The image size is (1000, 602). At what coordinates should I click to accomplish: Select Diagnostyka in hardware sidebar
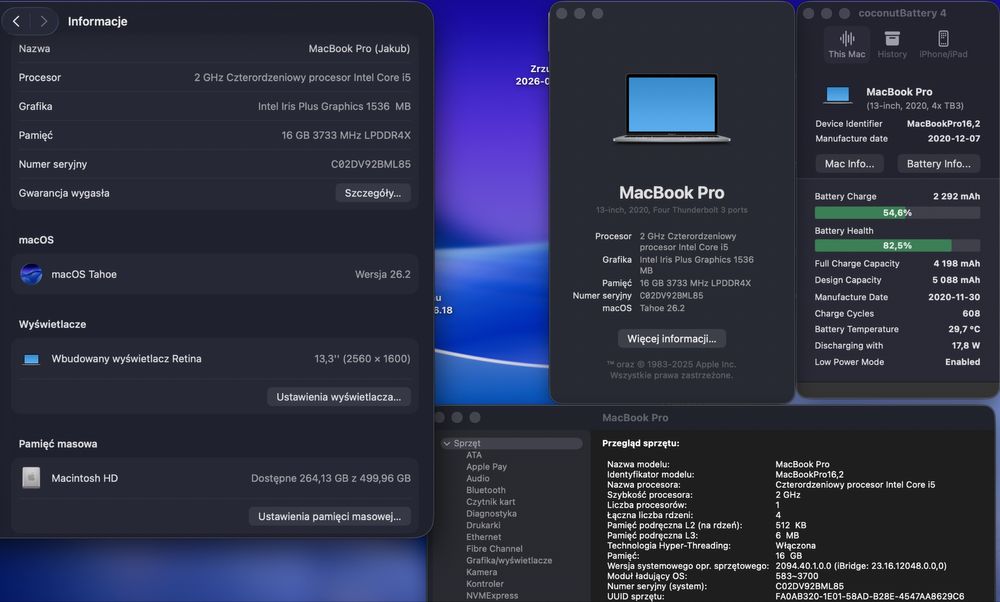pyautogui.click(x=491, y=513)
